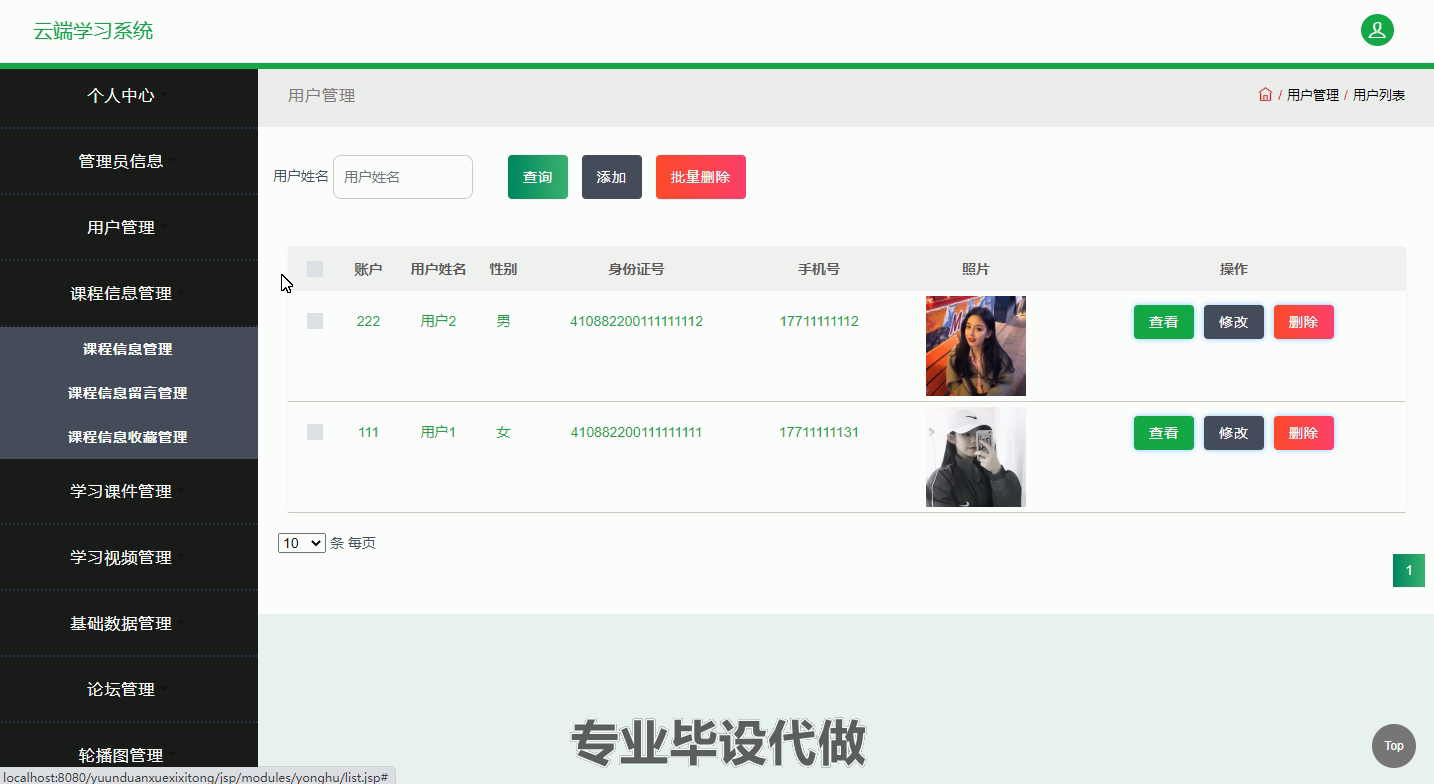Delete 用户1 using 删除 button

[x=1304, y=433]
